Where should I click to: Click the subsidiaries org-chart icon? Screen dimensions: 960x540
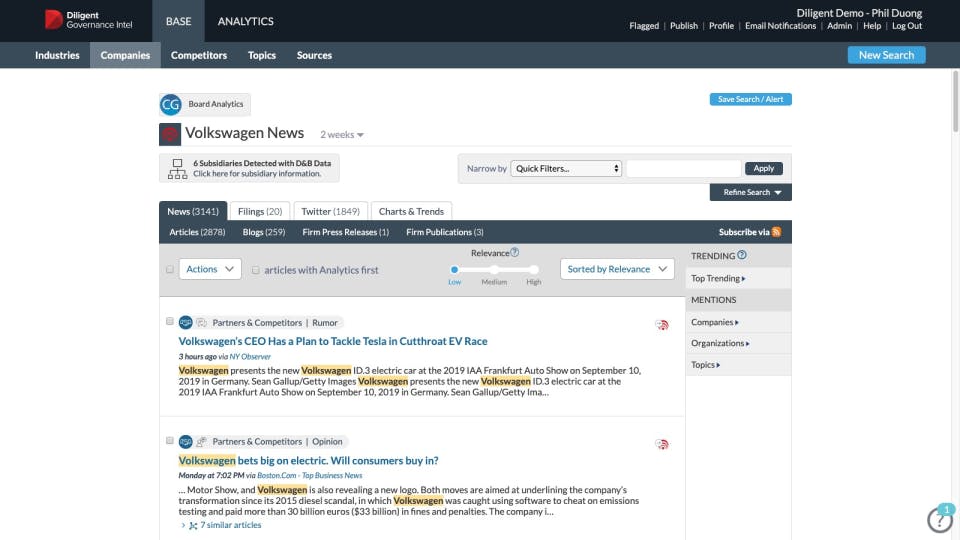click(178, 169)
